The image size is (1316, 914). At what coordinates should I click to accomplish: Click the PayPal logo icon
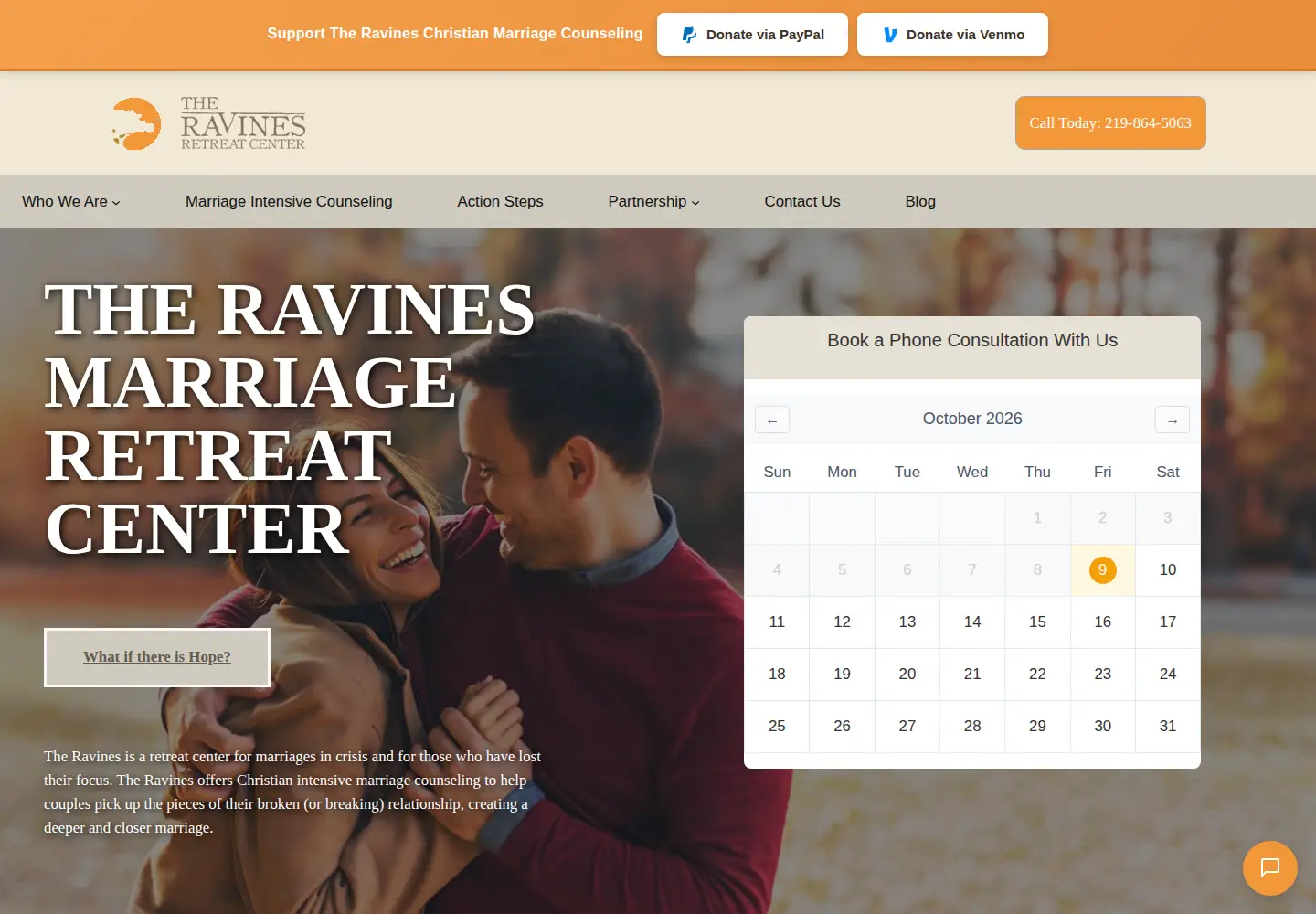[x=689, y=35]
